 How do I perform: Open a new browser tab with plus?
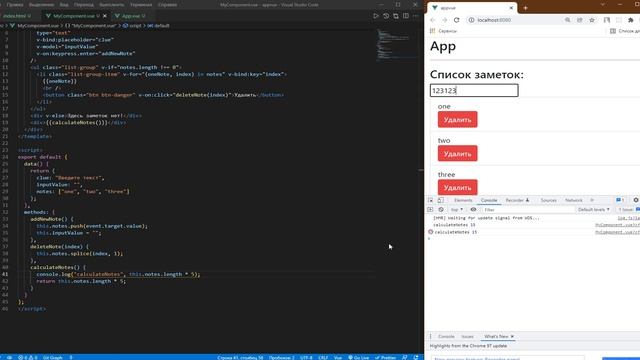click(525, 8)
